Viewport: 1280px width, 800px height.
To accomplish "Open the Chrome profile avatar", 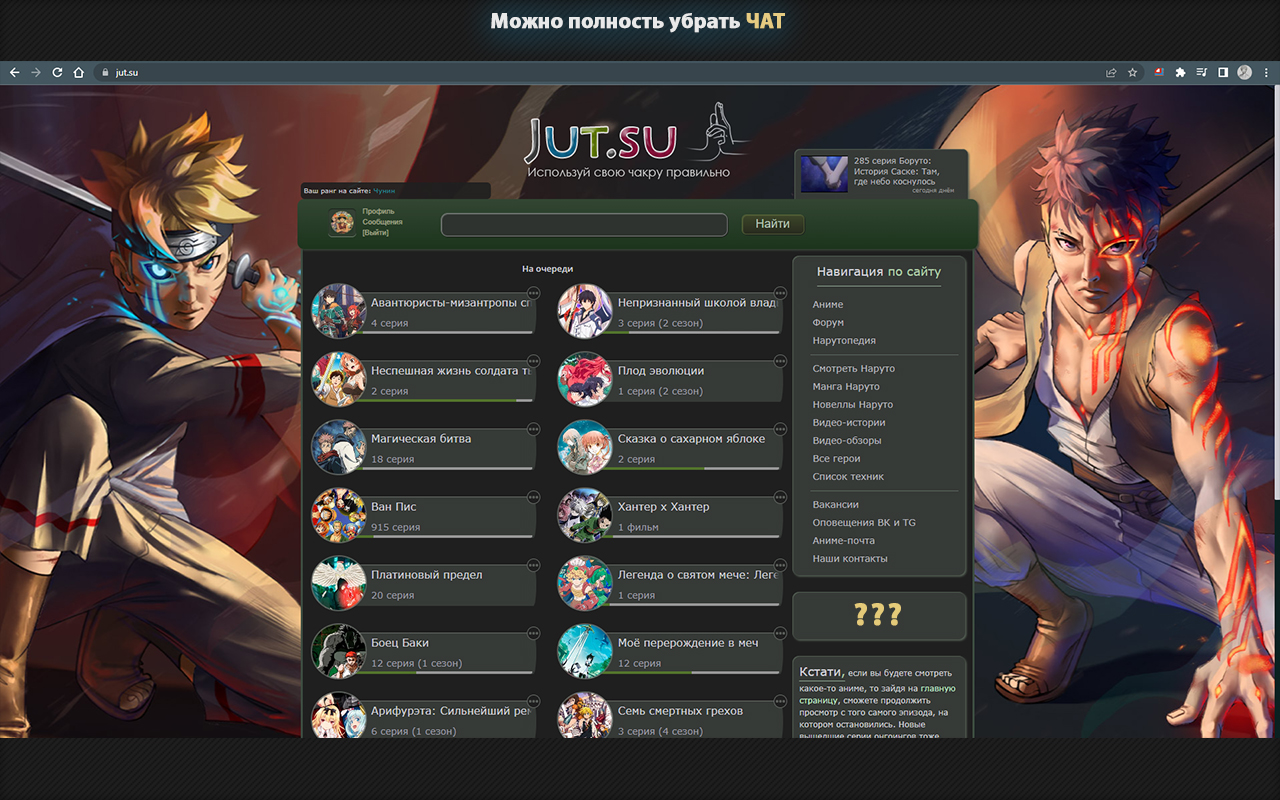I will [1244, 72].
